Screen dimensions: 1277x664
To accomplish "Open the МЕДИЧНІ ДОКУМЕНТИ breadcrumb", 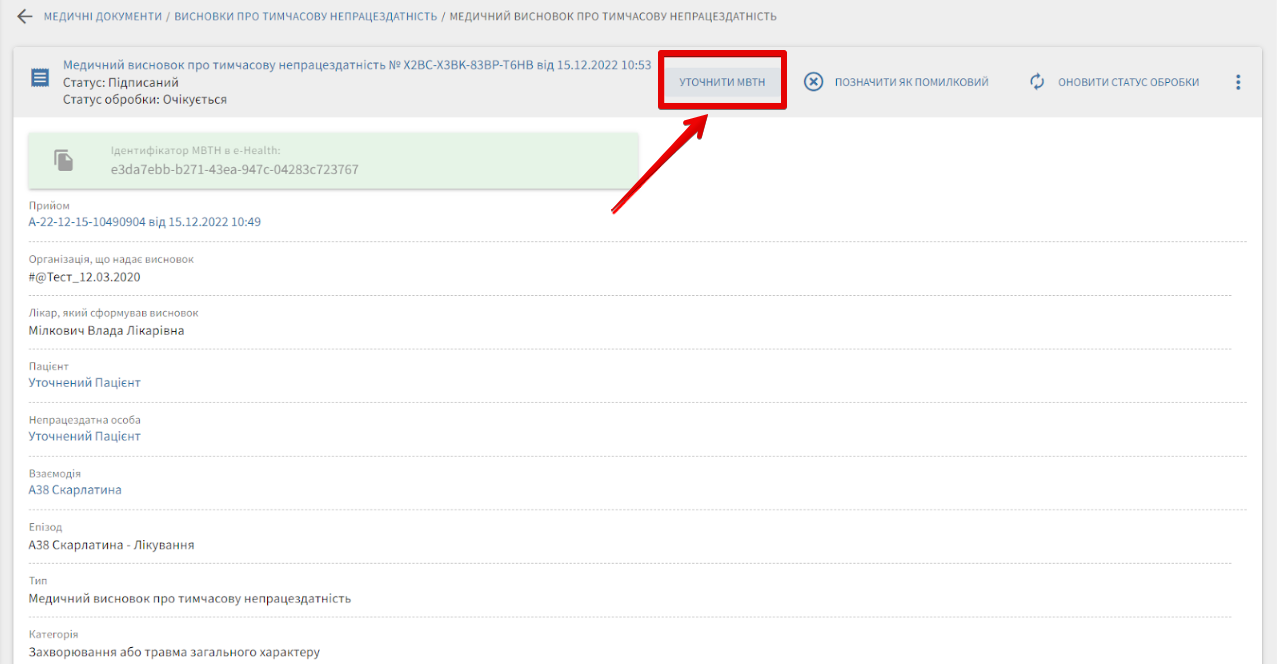I will 102,17.
